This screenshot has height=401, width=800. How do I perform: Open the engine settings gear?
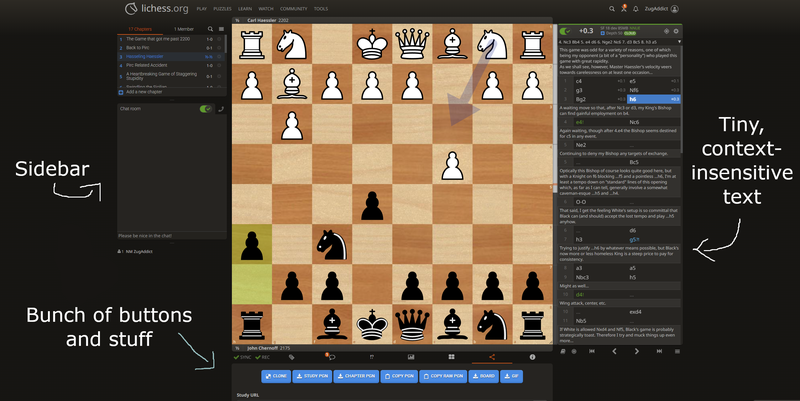[x=676, y=31]
